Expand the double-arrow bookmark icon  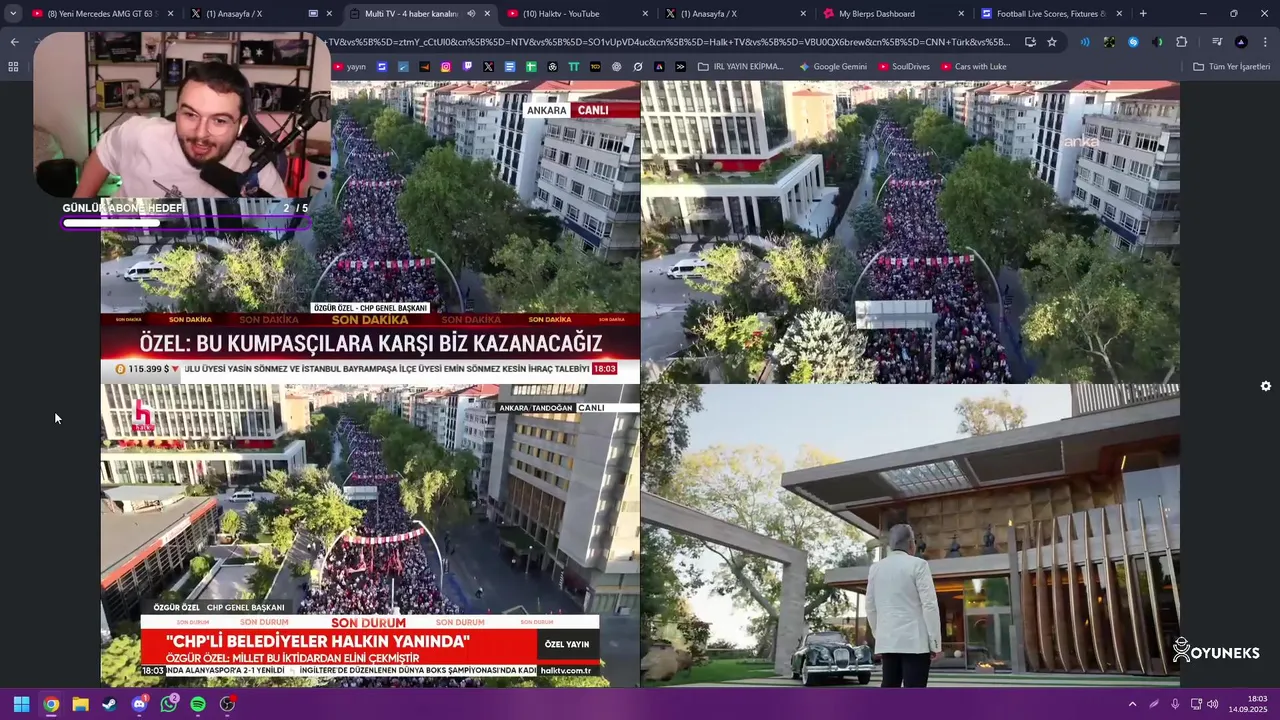click(x=680, y=67)
